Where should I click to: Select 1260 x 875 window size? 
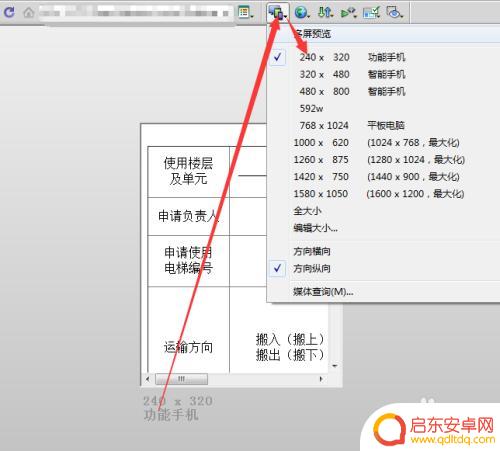(x=383, y=160)
